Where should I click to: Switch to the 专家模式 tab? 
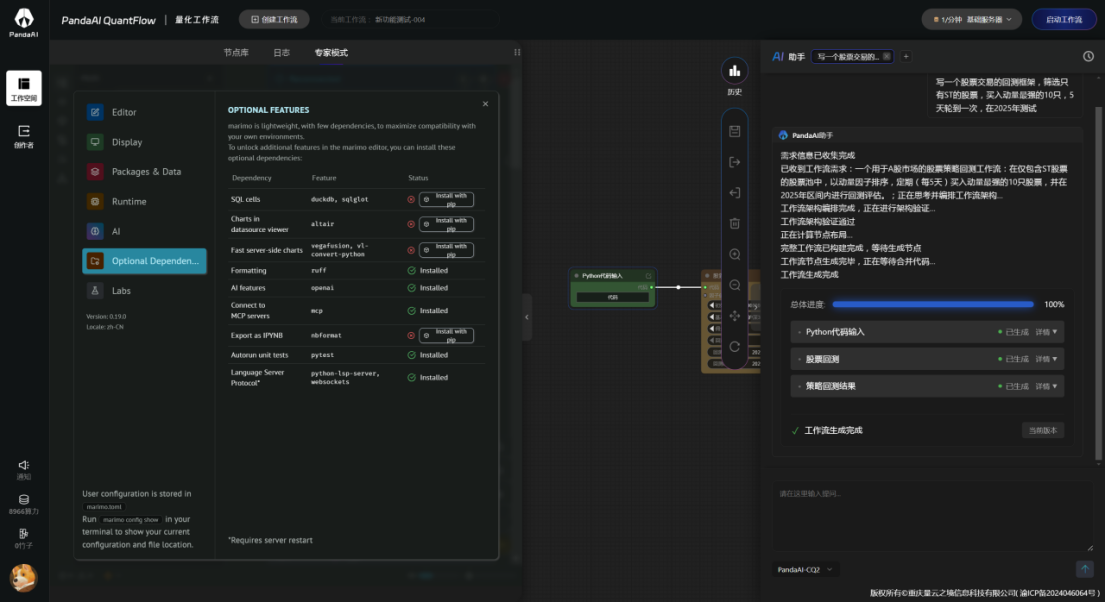click(x=331, y=52)
